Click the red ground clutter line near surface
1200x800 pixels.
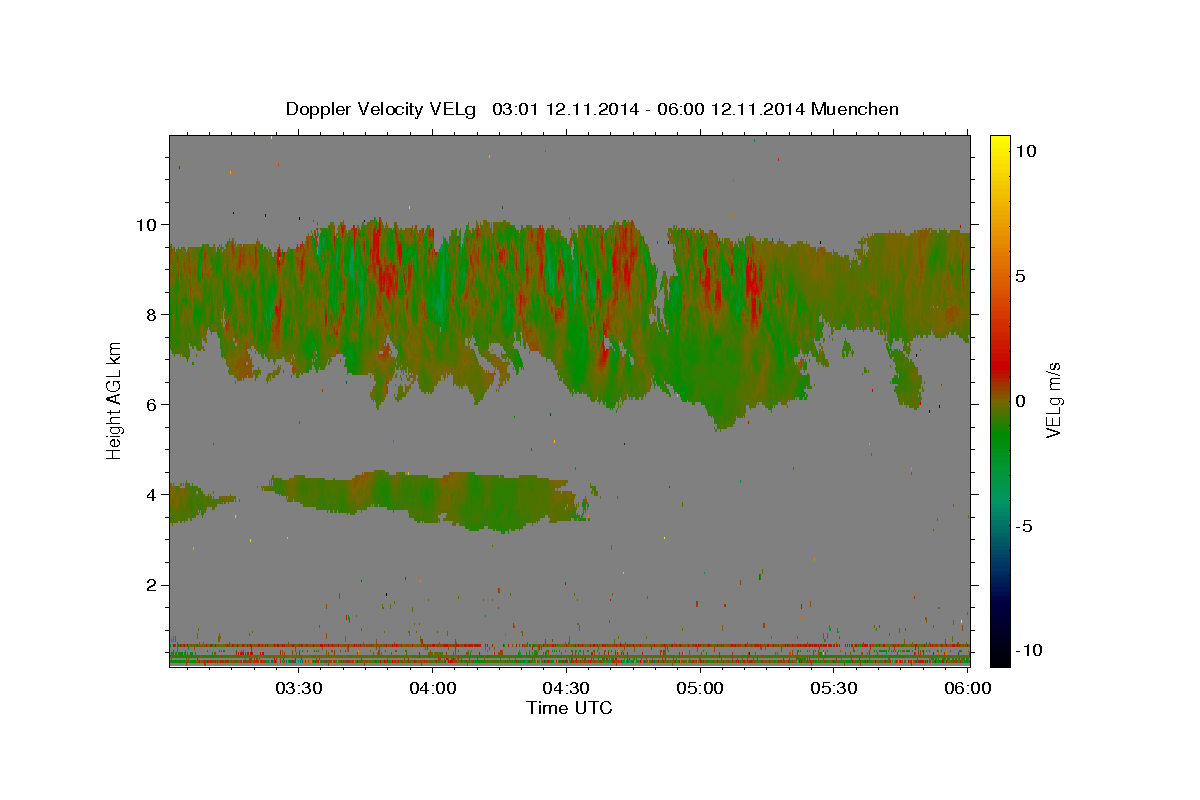tap(569, 645)
